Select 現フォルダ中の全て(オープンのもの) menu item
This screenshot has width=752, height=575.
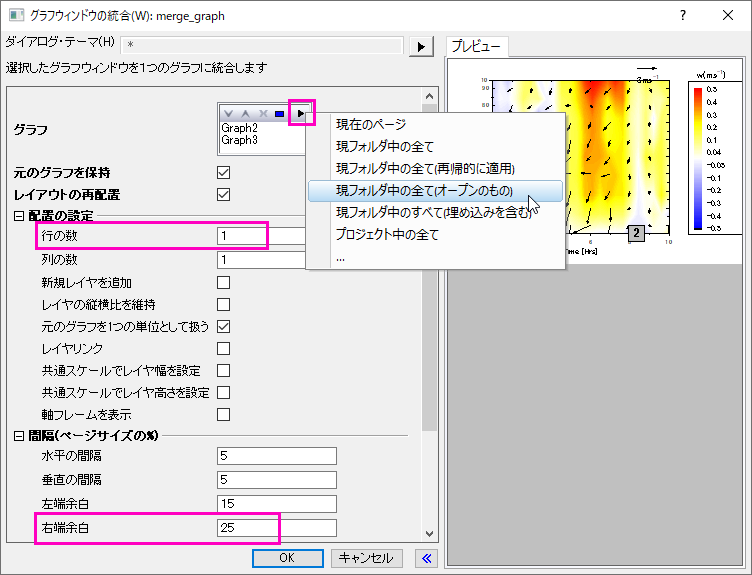point(435,191)
